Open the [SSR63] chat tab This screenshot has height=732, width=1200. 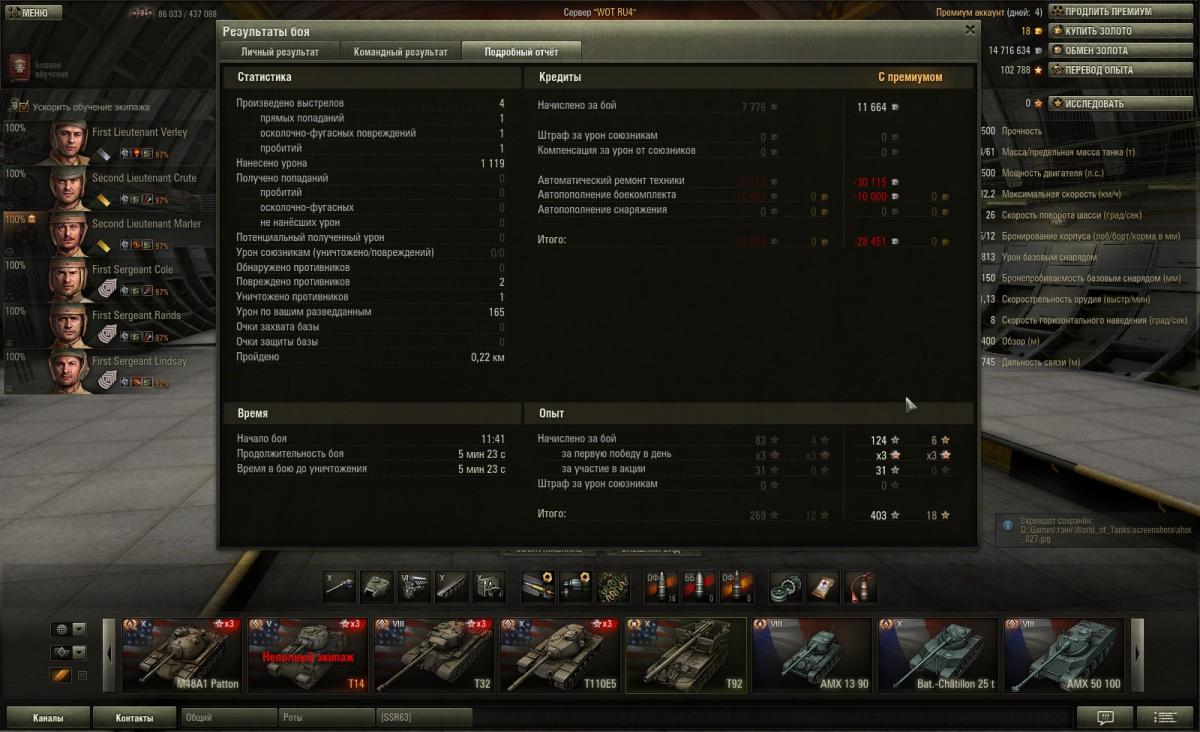(423, 718)
